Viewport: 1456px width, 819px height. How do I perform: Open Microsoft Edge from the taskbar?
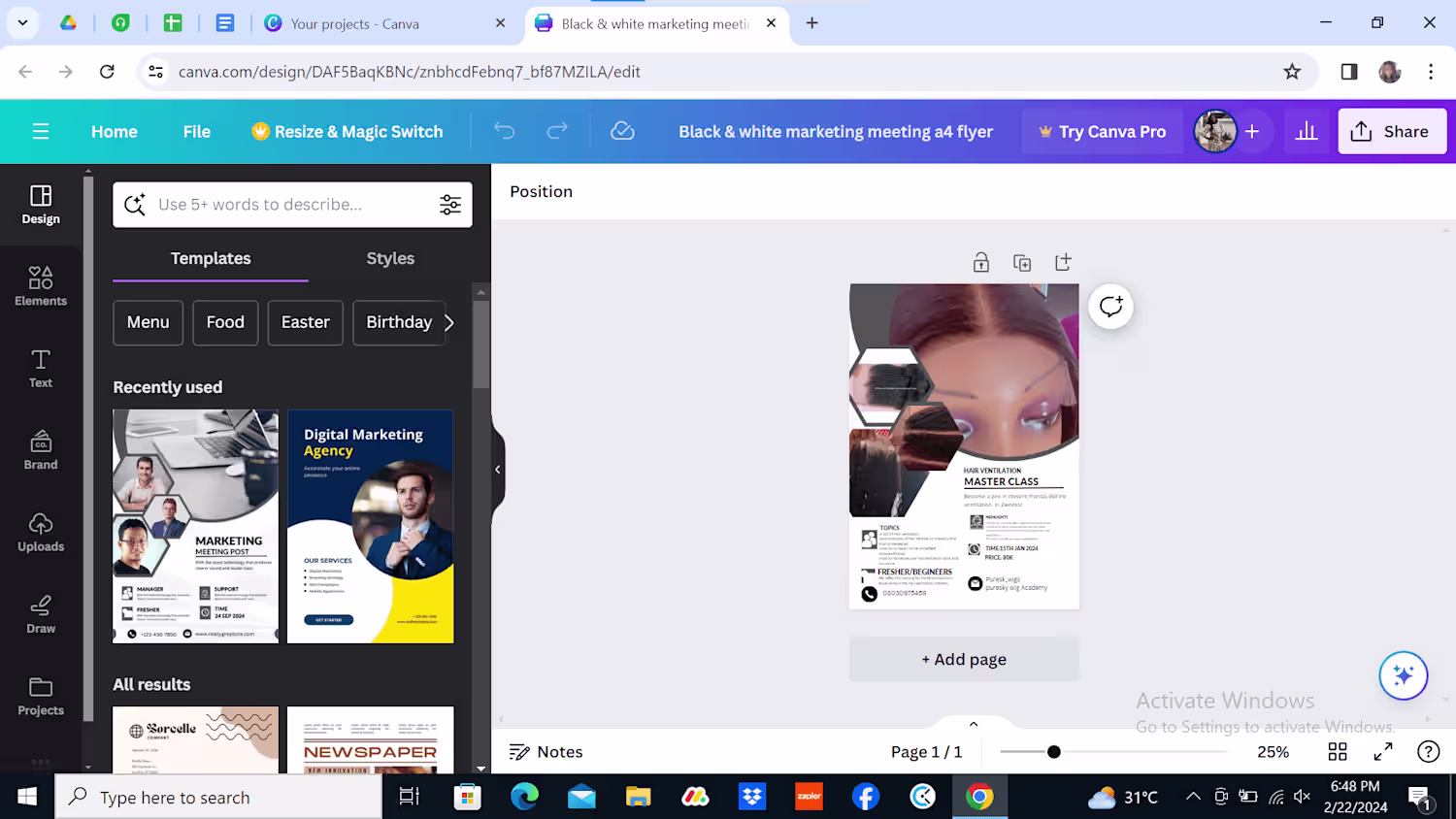tap(524, 797)
